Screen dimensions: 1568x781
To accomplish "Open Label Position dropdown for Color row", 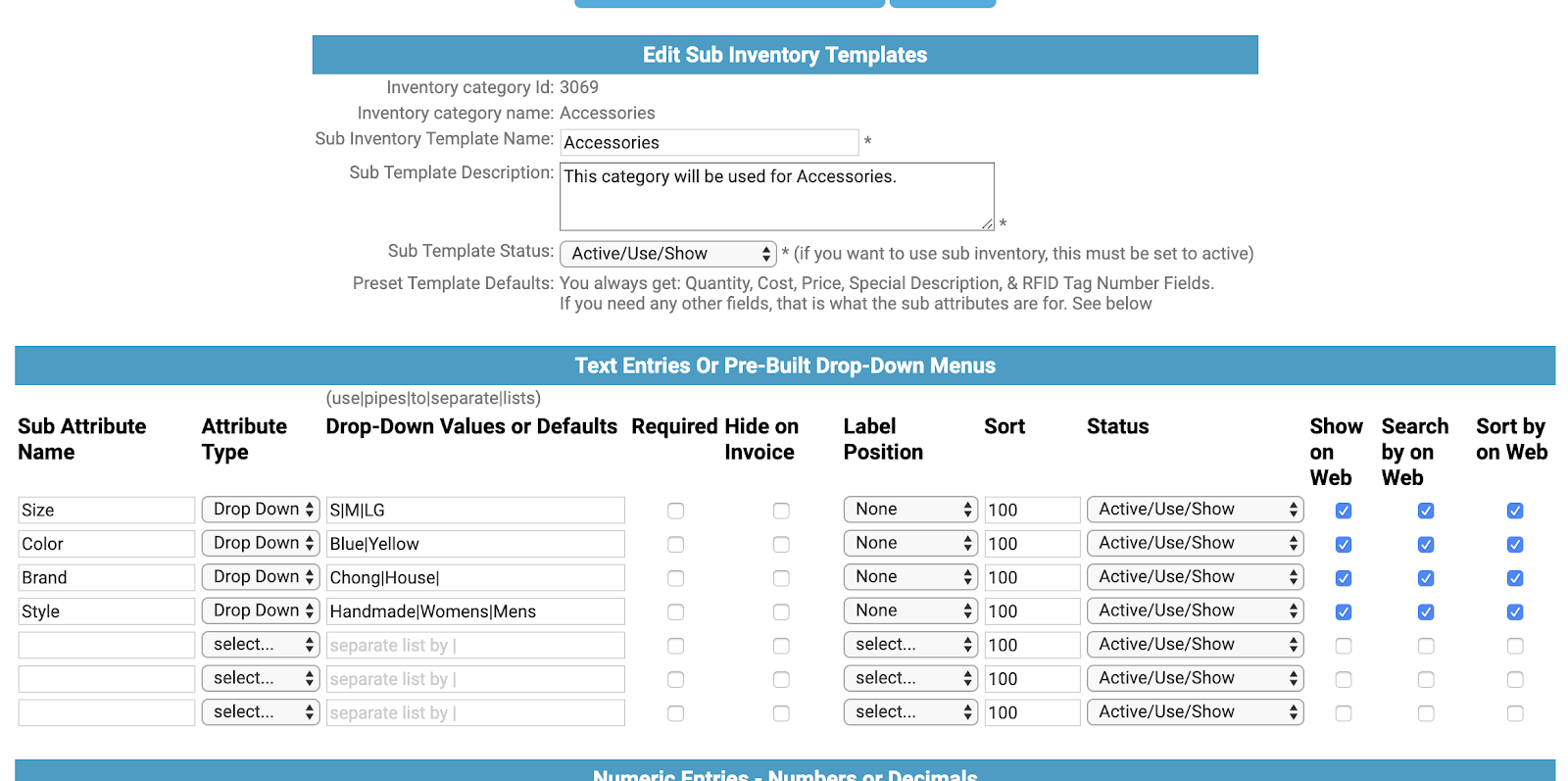I will pos(910,543).
